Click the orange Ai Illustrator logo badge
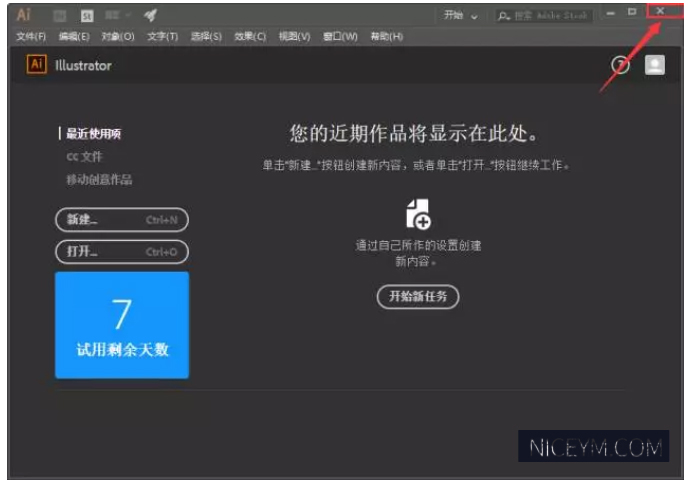The image size is (691, 487). (37, 64)
